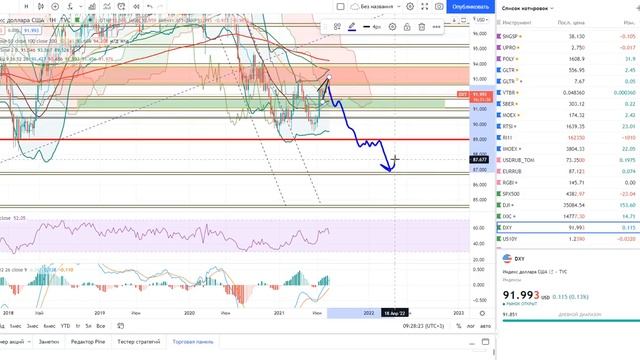Take a chart snapshot with camera icon
The width and height of the screenshot is (640, 360).
[x=439, y=7]
